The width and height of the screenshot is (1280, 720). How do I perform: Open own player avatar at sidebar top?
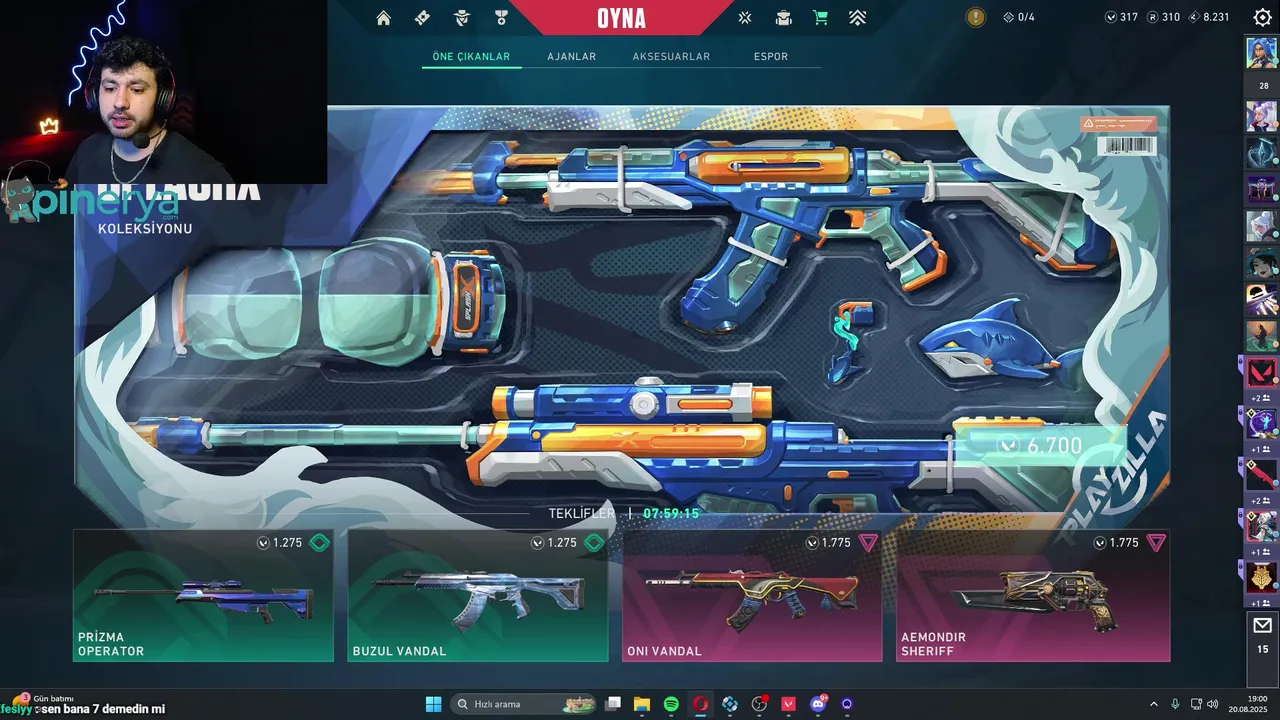tap(1261, 52)
